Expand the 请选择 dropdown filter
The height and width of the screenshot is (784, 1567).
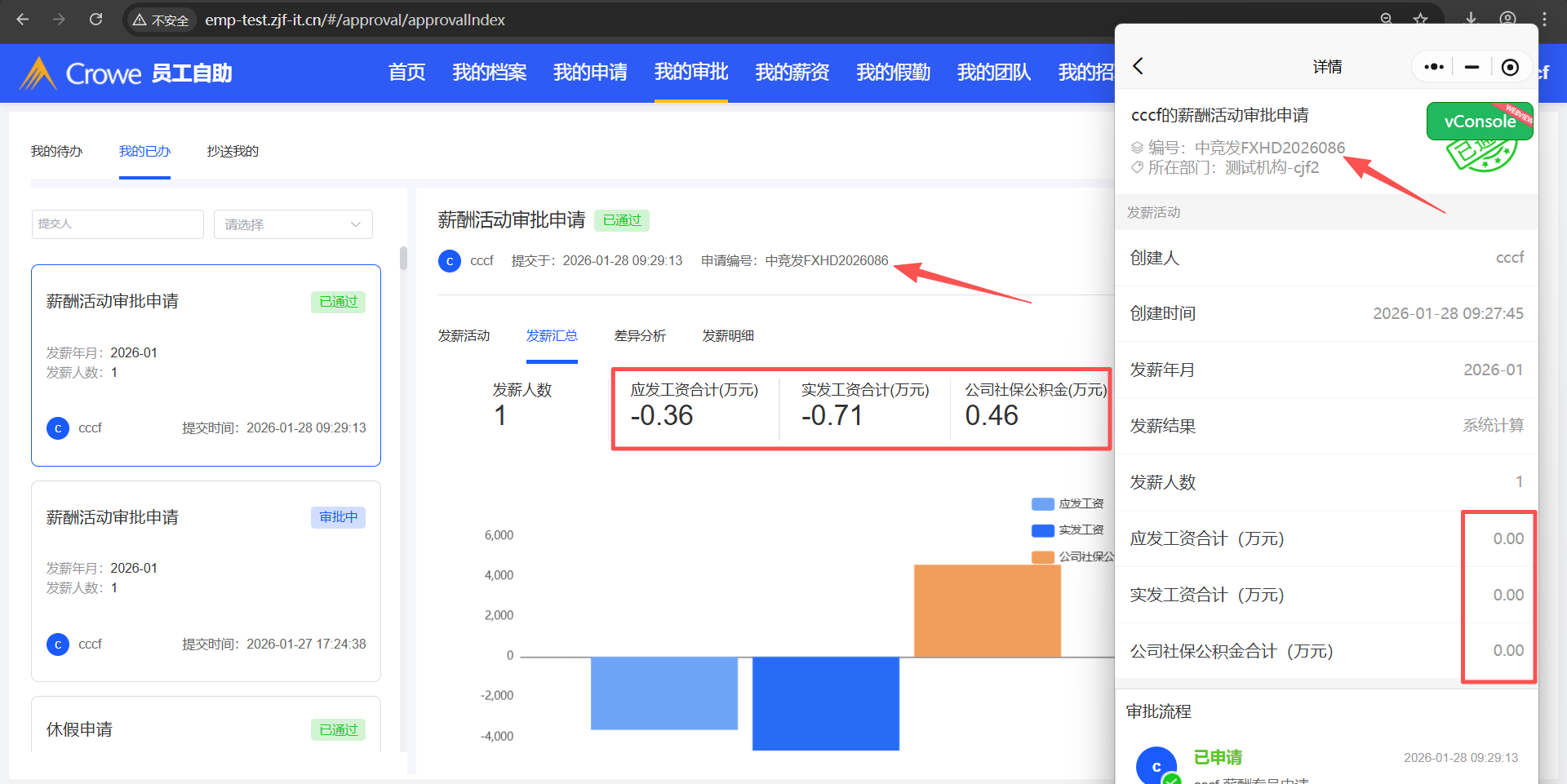click(x=293, y=224)
